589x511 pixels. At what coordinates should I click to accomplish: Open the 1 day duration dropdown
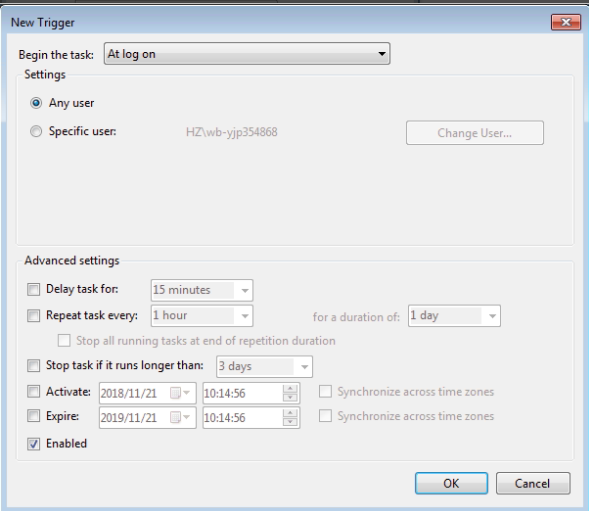tap(454, 316)
